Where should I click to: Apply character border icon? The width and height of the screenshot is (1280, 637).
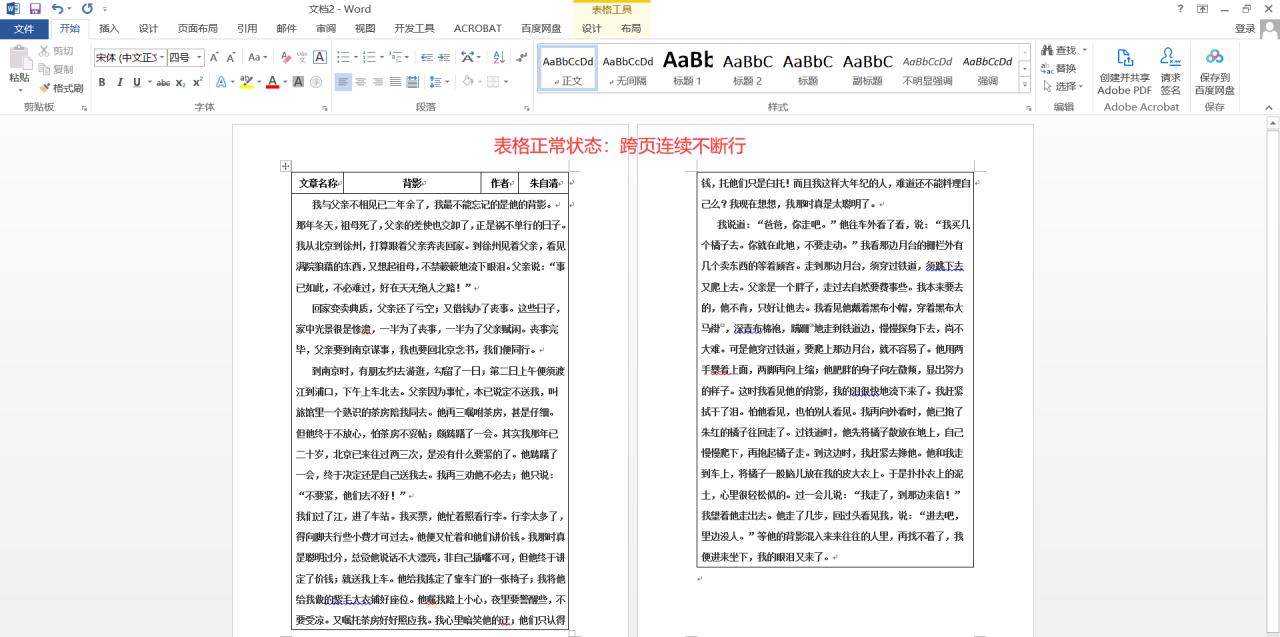[320, 58]
